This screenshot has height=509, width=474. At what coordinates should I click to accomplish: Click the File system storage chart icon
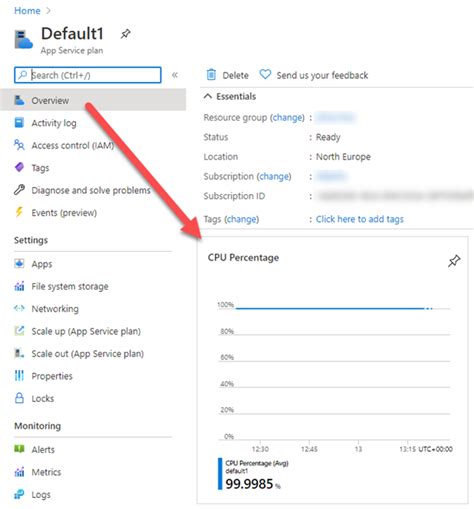[x=19, y=286]
